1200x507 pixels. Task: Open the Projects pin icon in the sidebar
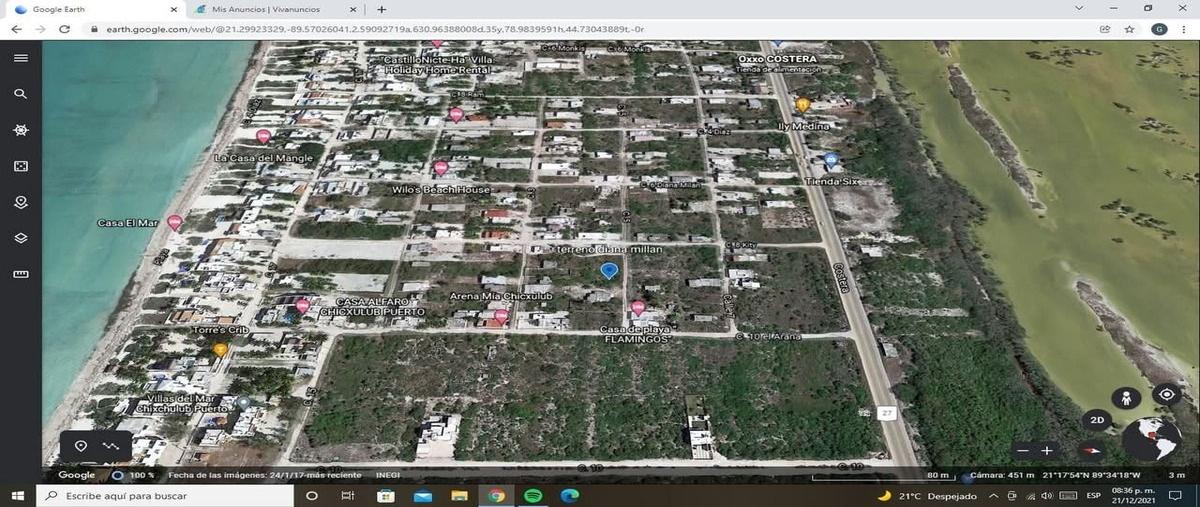pos(21,202)
